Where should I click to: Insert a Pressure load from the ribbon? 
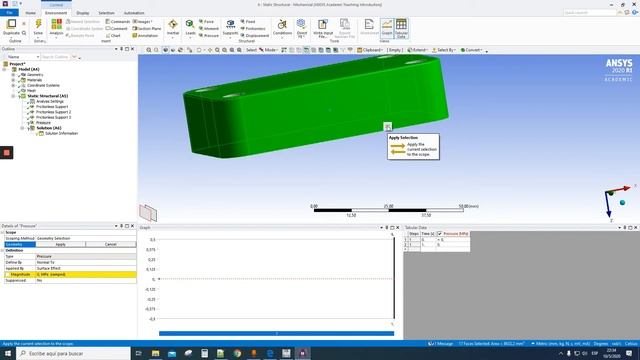(x=209, y=36)
